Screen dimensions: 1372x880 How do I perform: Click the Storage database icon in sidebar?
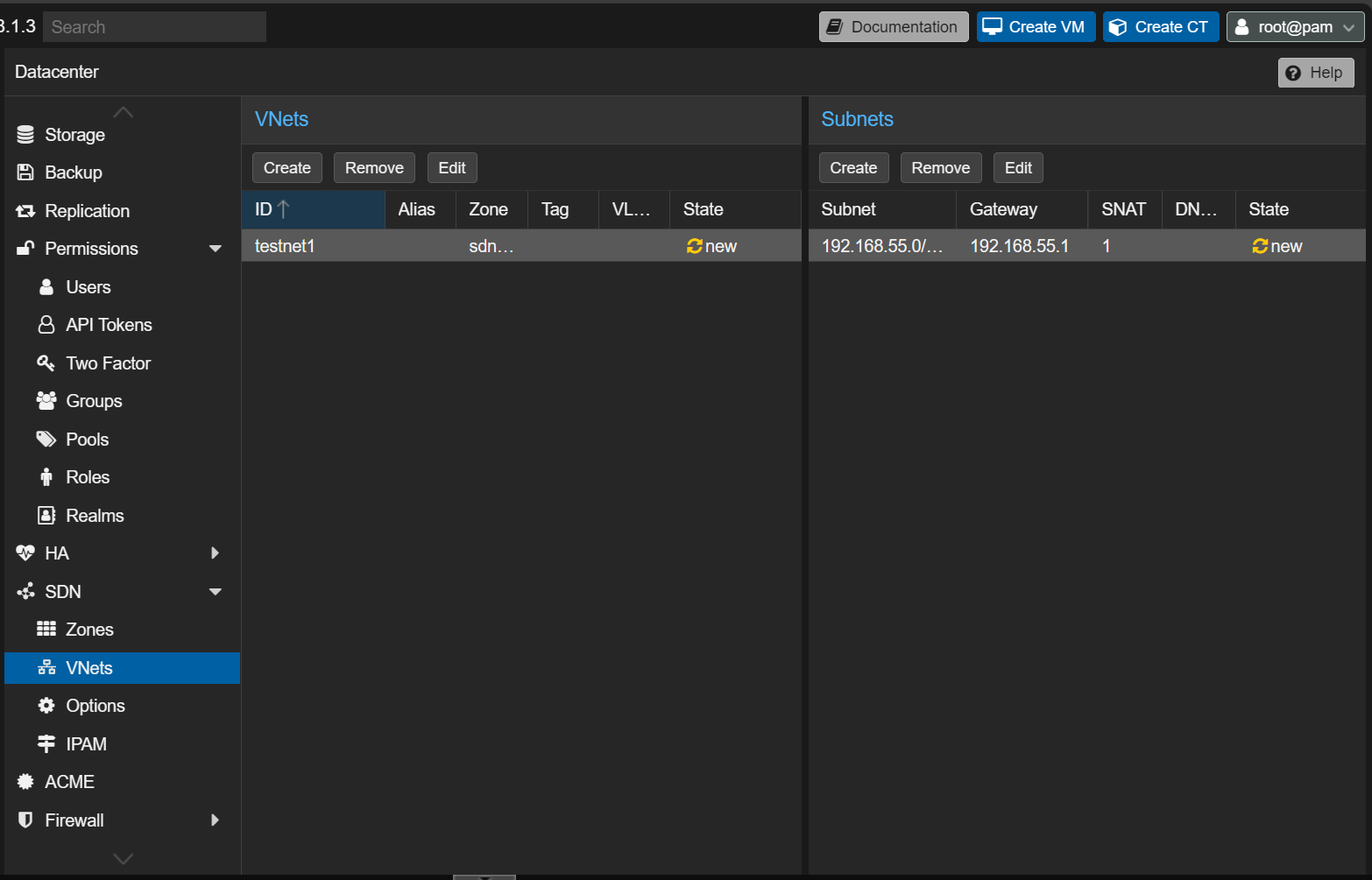point(25,135)
